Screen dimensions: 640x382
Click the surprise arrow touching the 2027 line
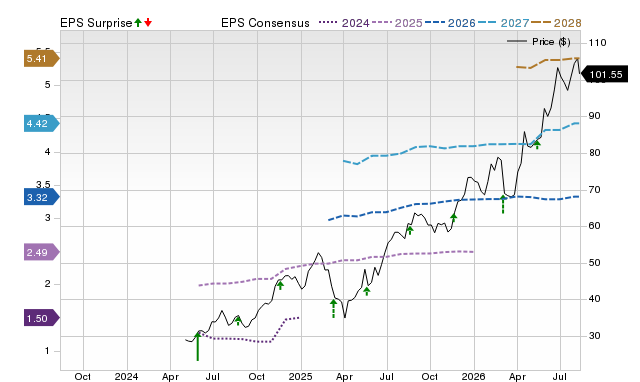(537, 144)
